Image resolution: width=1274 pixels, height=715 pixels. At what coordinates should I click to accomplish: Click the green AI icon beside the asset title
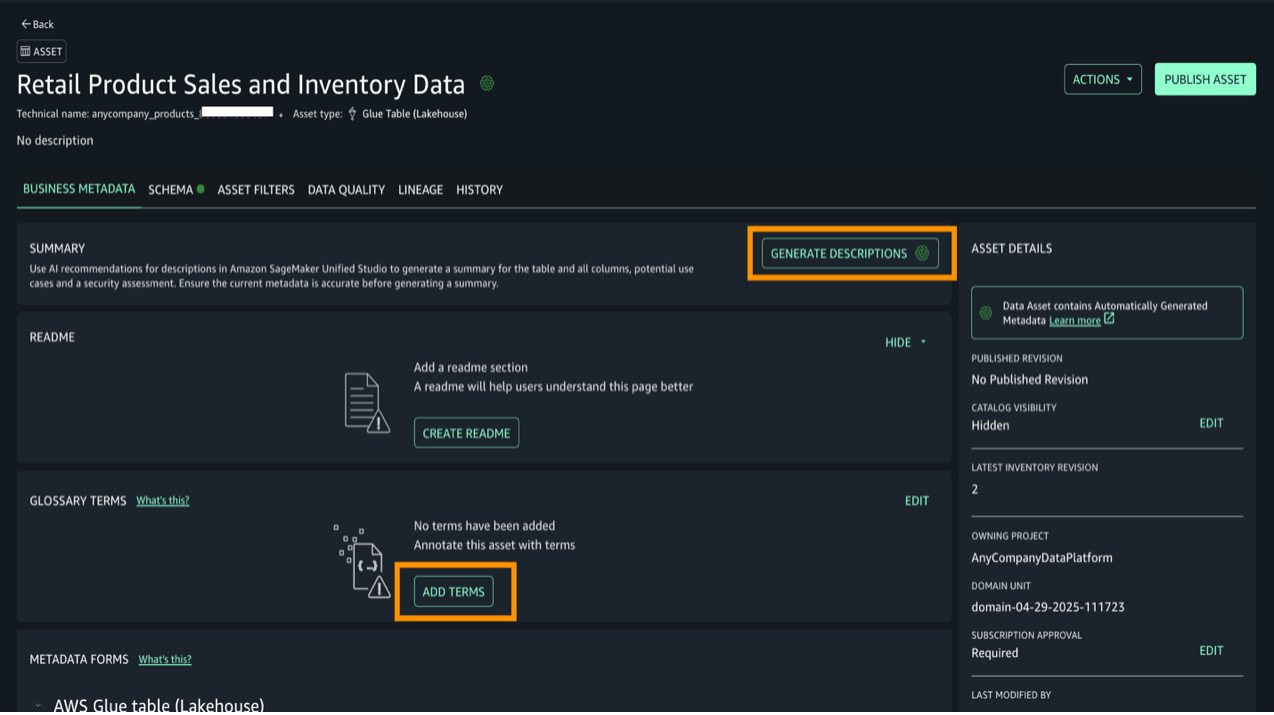tap(487, 84)
